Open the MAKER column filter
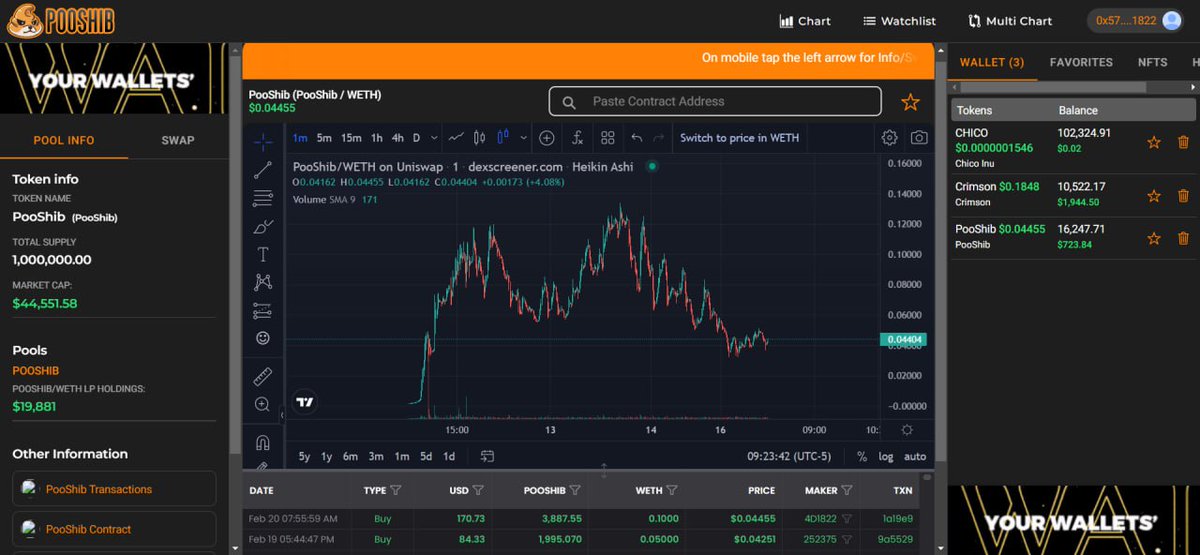 pos(847,490)
